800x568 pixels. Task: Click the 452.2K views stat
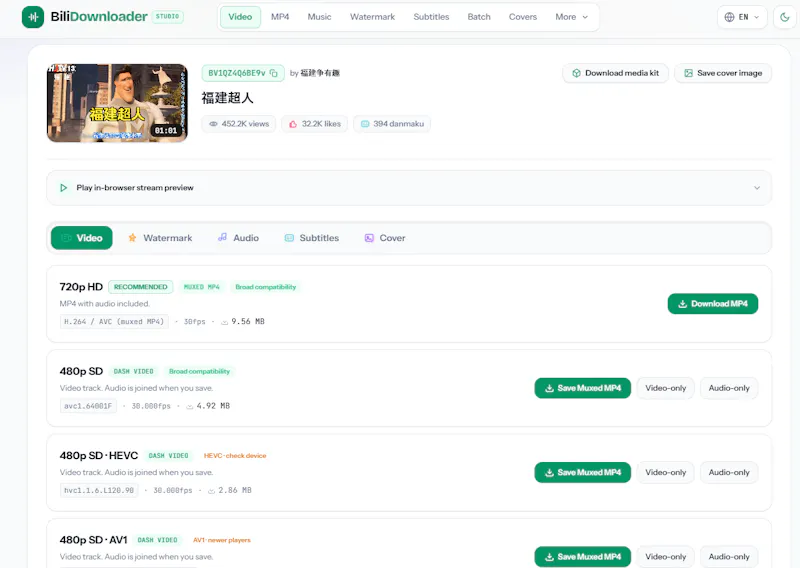click(239, 124)
